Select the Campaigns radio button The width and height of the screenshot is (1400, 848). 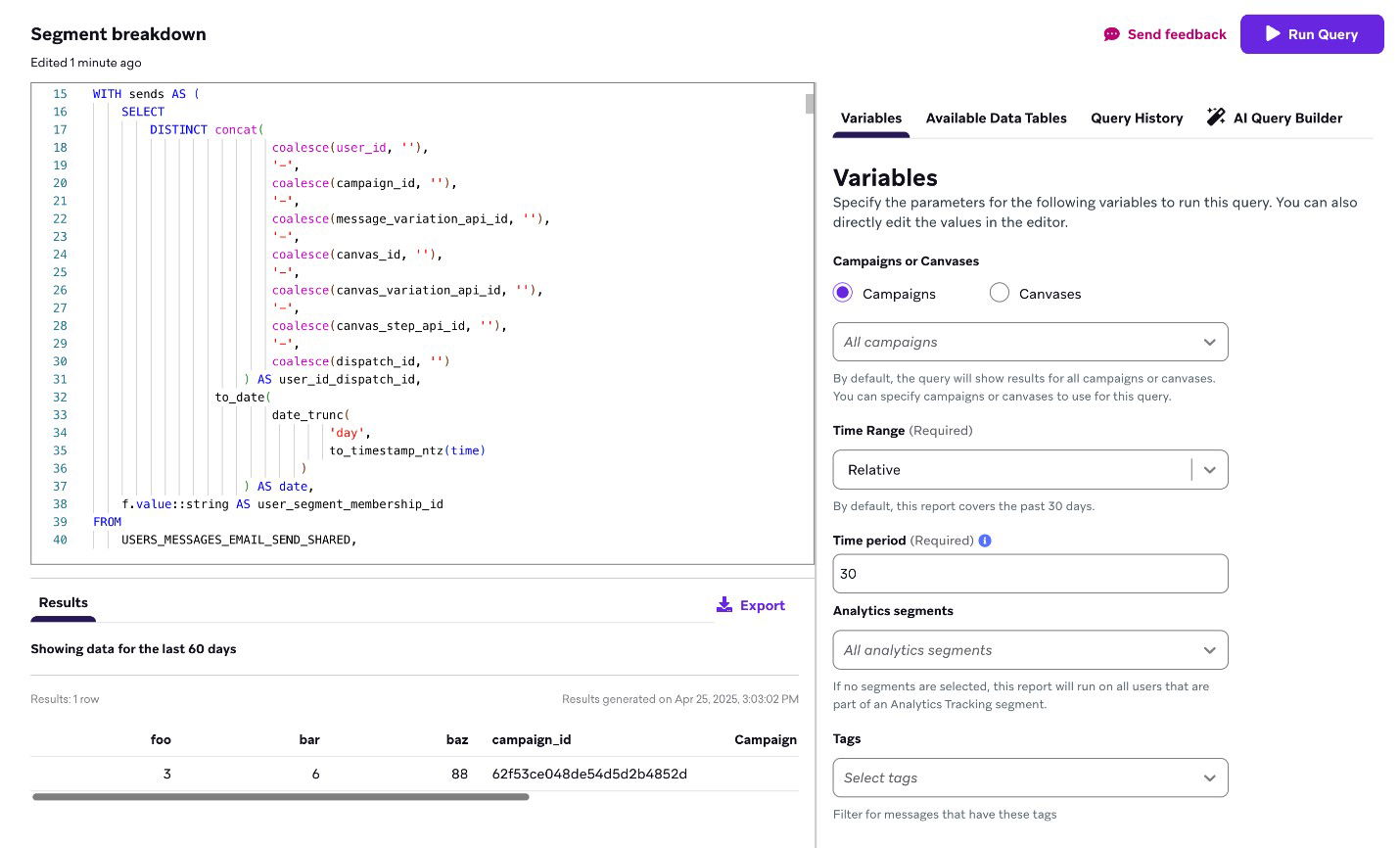click(x=842, y=292)
